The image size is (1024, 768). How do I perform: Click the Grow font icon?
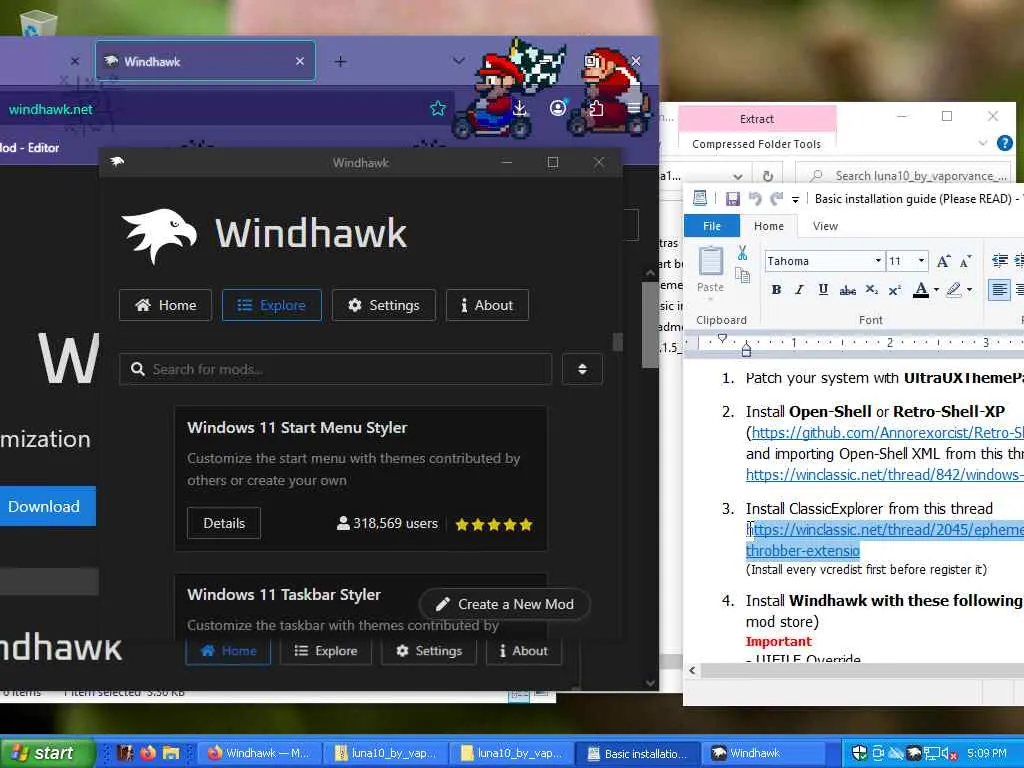pyautogui.click(x=944, y=261)
